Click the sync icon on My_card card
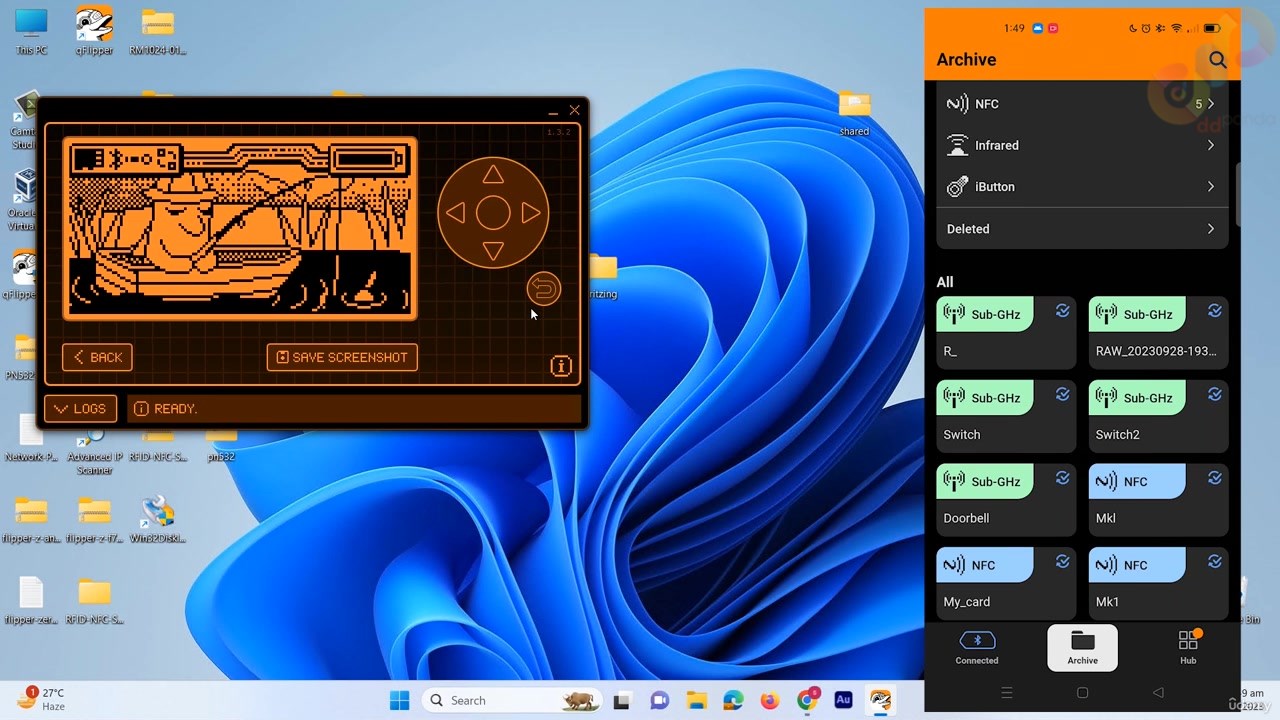Screen dimensions: 1280x720 point(1062,561)
